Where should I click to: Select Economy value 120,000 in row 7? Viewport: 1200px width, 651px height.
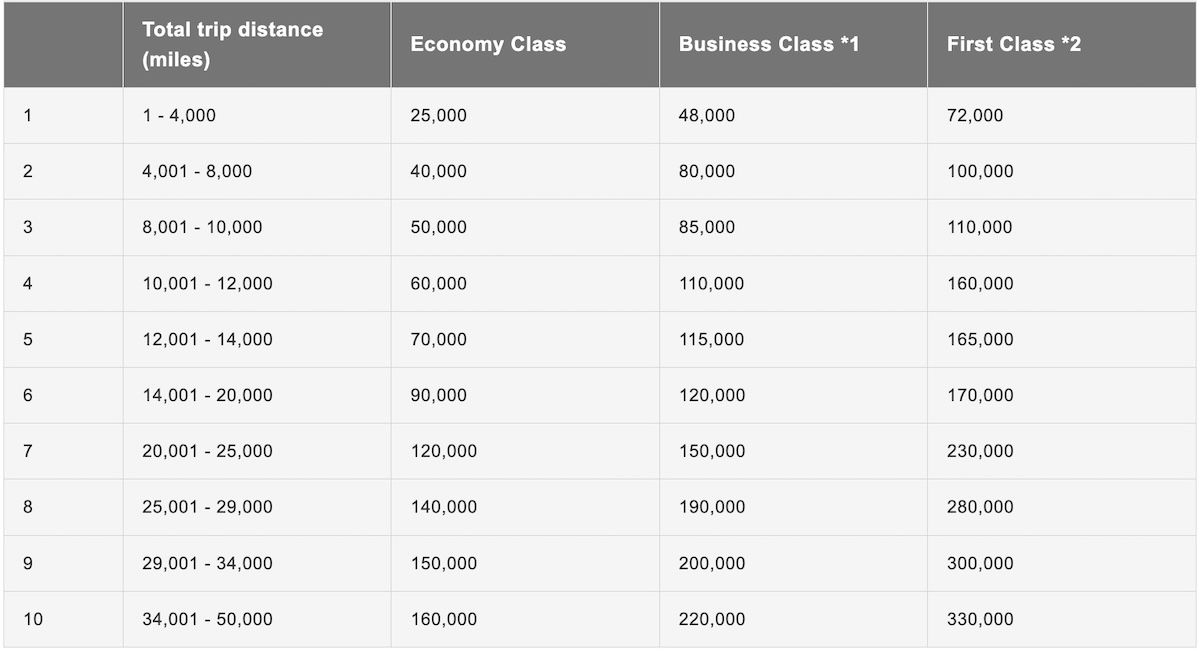[x=443, y=451]
